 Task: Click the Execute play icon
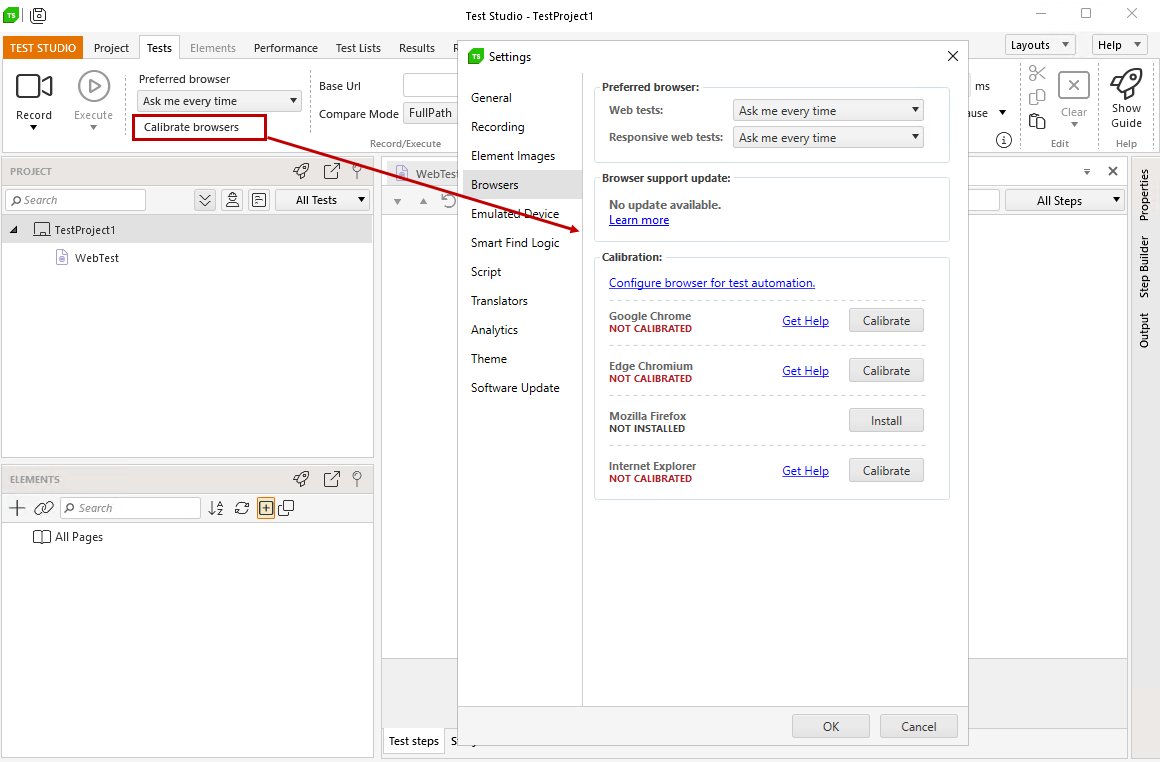click(x=94, y=87)
